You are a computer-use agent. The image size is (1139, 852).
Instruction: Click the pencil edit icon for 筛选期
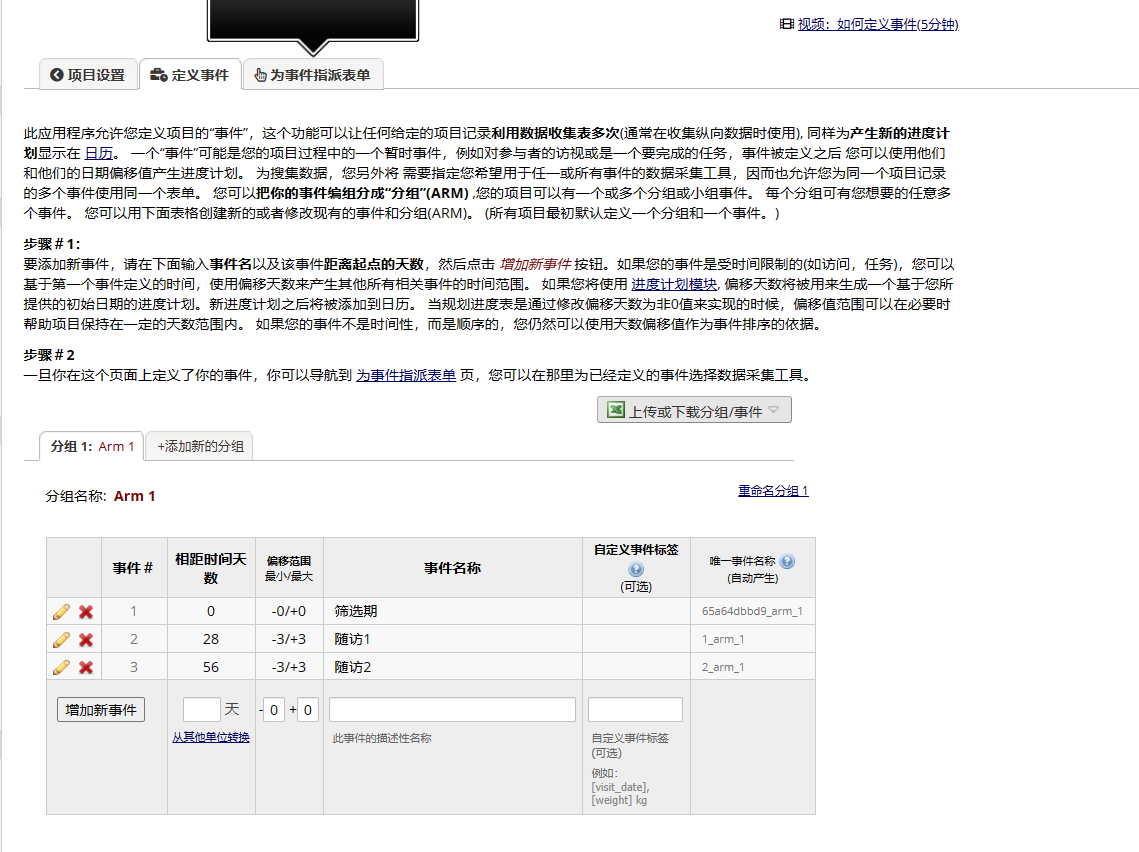pyautogui.click(x=60, y=611)
